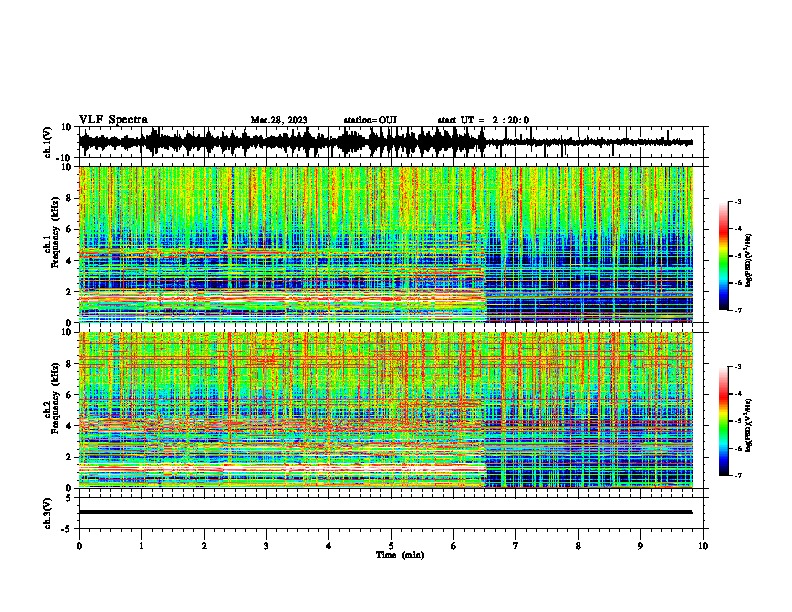
Task: Click the "Time (min)" axis title
Action: (400, 555)
